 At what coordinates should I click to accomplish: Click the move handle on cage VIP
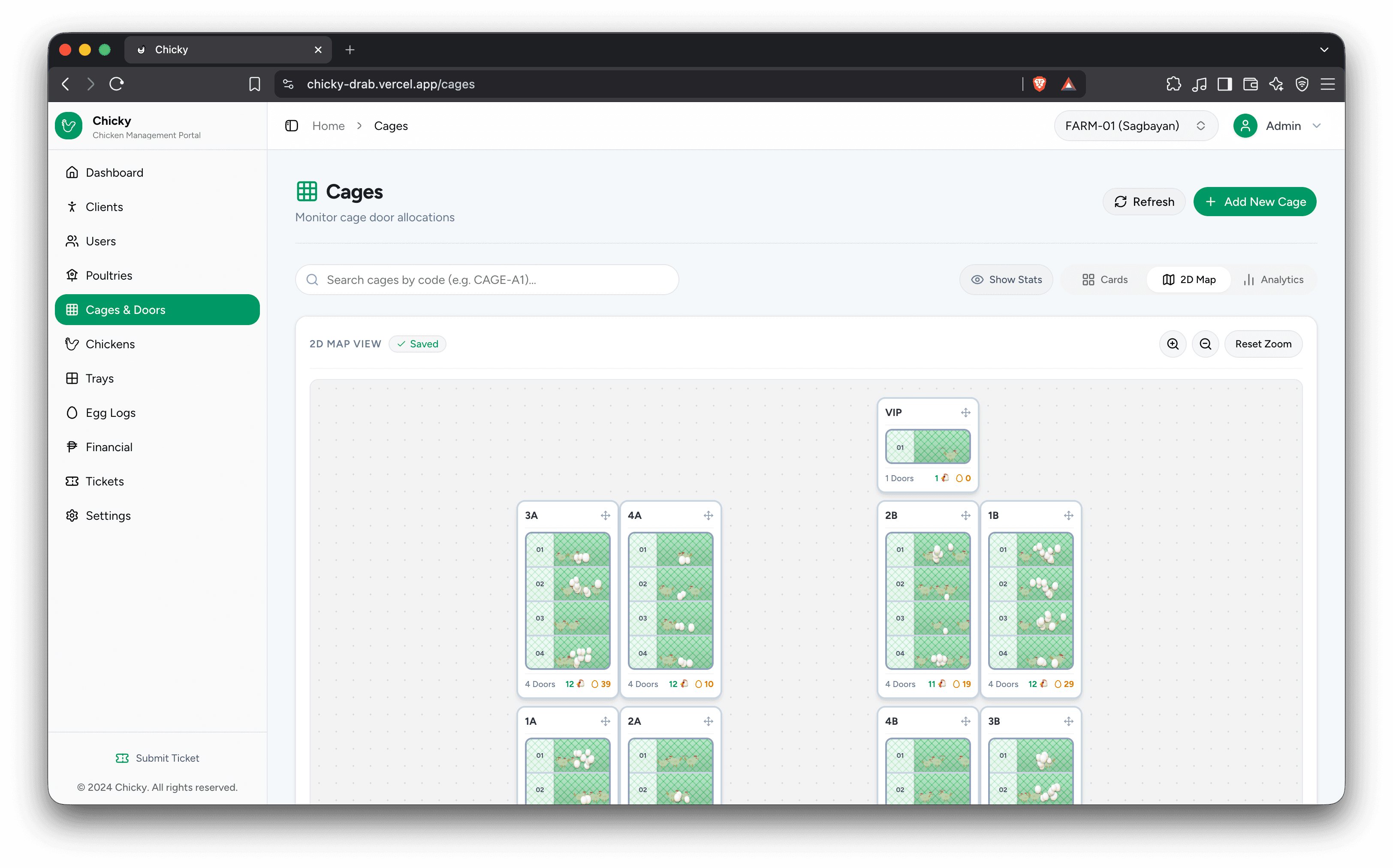point(965,413)
